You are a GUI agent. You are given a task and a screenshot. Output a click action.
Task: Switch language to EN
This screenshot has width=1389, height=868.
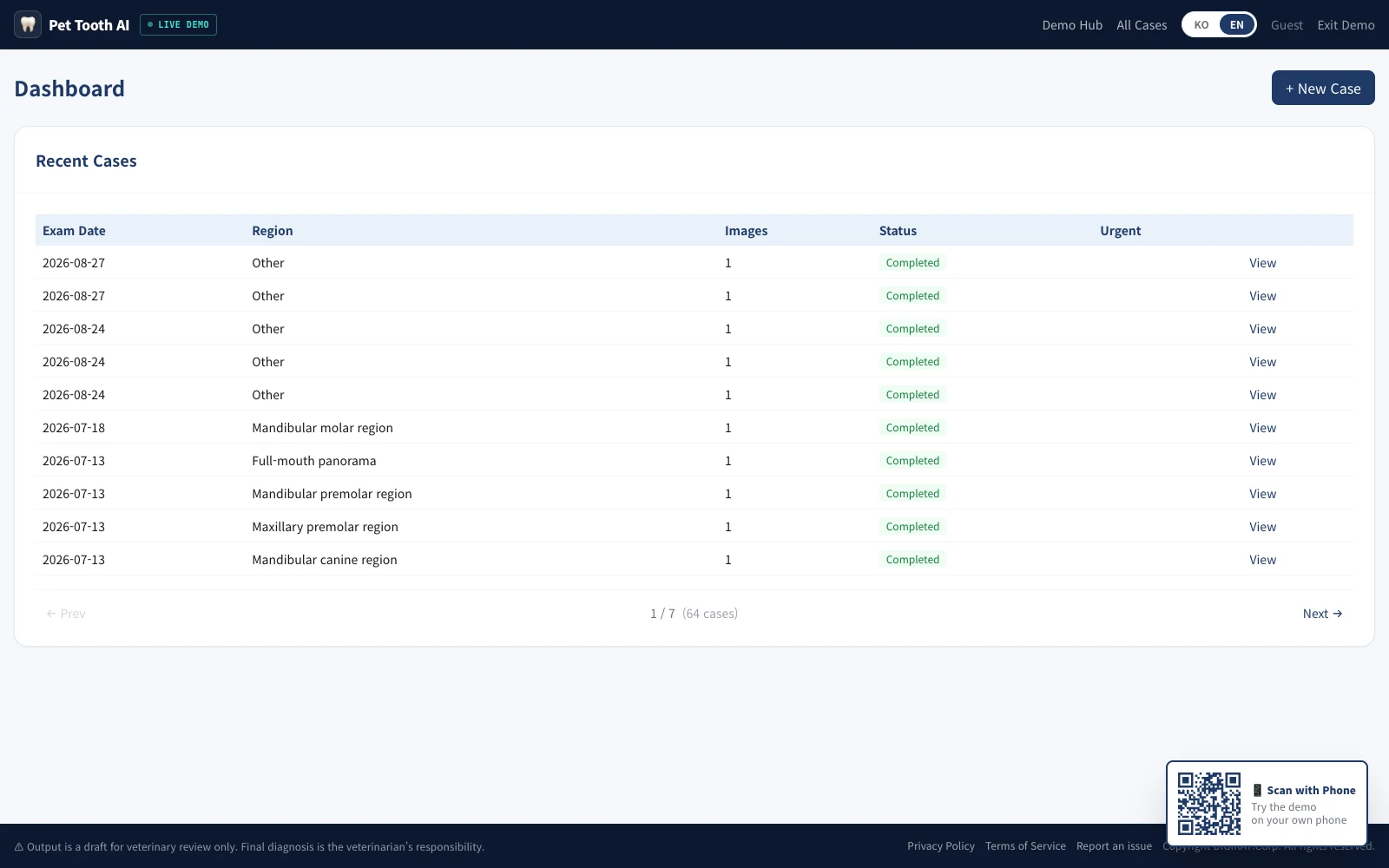1237,25
